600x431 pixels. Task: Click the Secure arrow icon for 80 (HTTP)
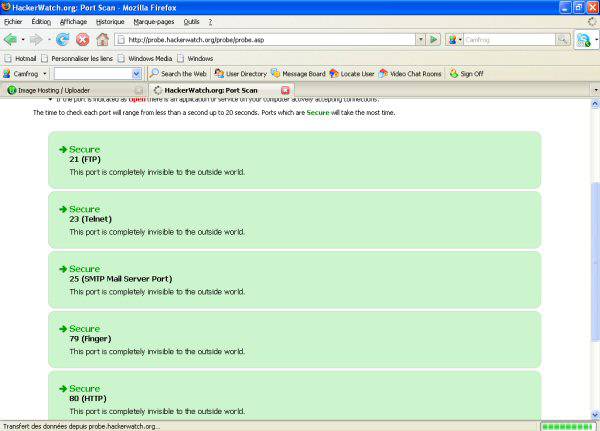coord(63,389)
